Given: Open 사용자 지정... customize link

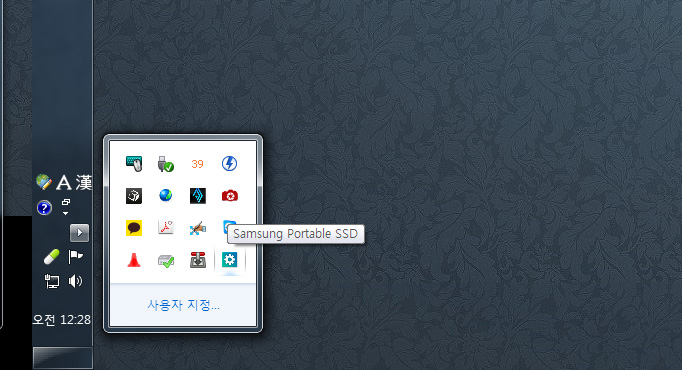Looking at the screenshot, I should pyautogui.click(x=183, y=305).
